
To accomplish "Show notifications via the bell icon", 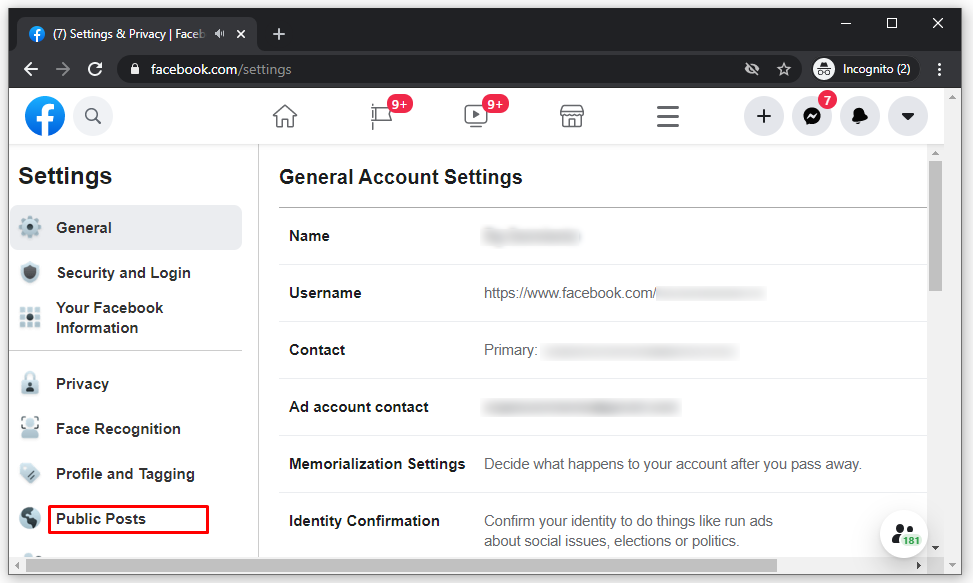I will (859, 116).
